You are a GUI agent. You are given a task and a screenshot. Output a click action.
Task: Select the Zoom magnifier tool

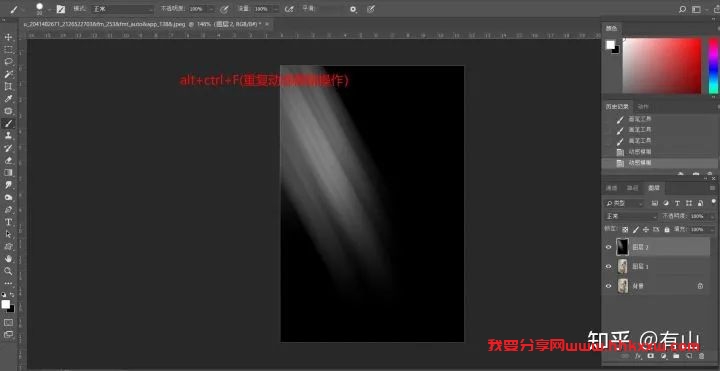tap(8, 271)
